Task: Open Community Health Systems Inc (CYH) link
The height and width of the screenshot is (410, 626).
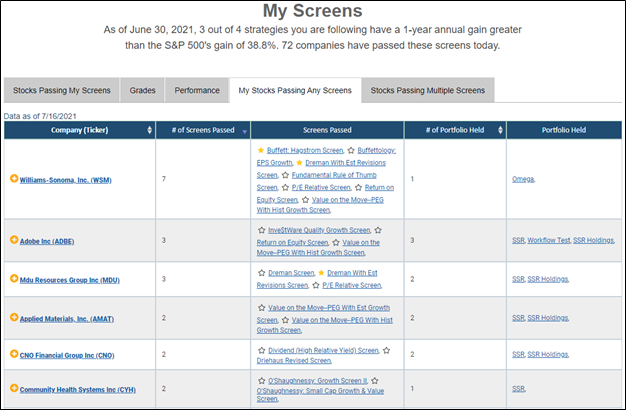Action: [78, 390]
